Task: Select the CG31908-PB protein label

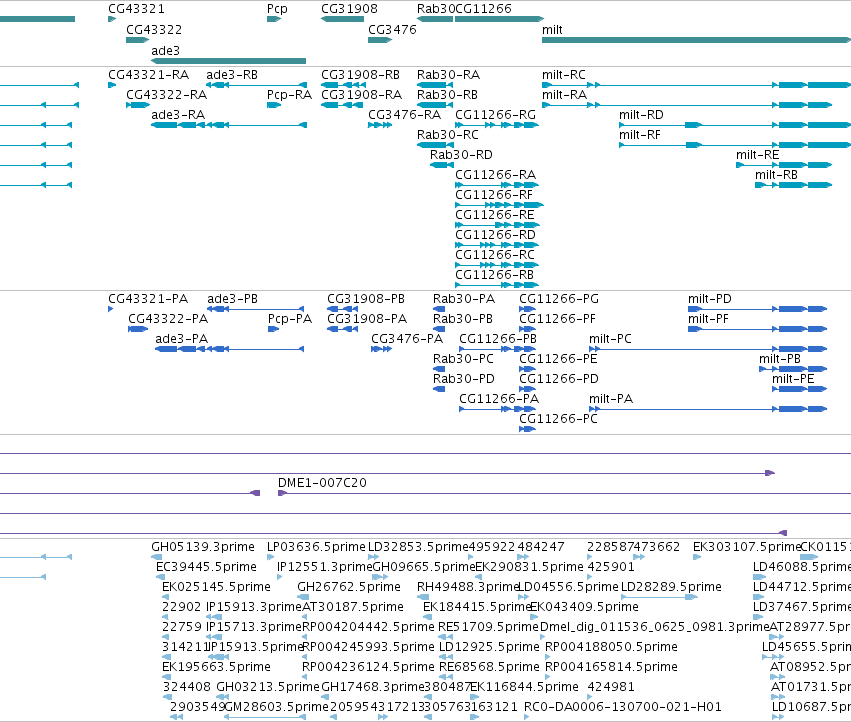Action: 366,299
